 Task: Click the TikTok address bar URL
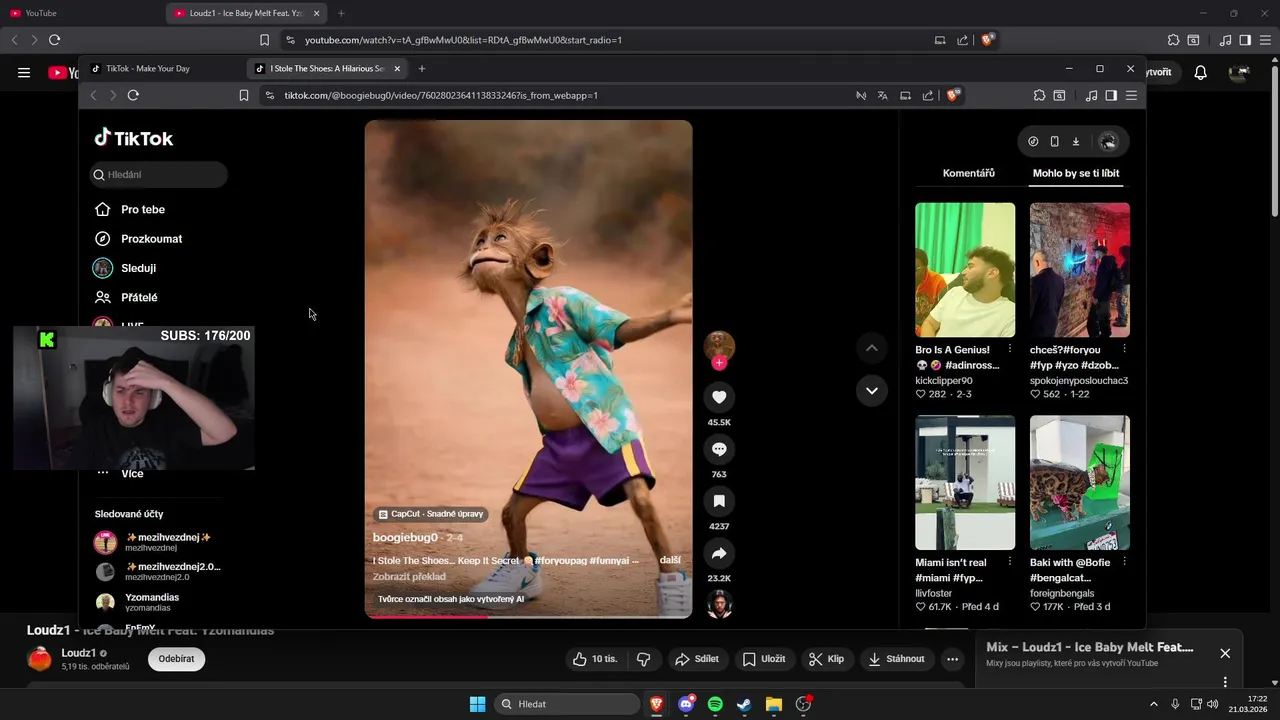[441, 95]
